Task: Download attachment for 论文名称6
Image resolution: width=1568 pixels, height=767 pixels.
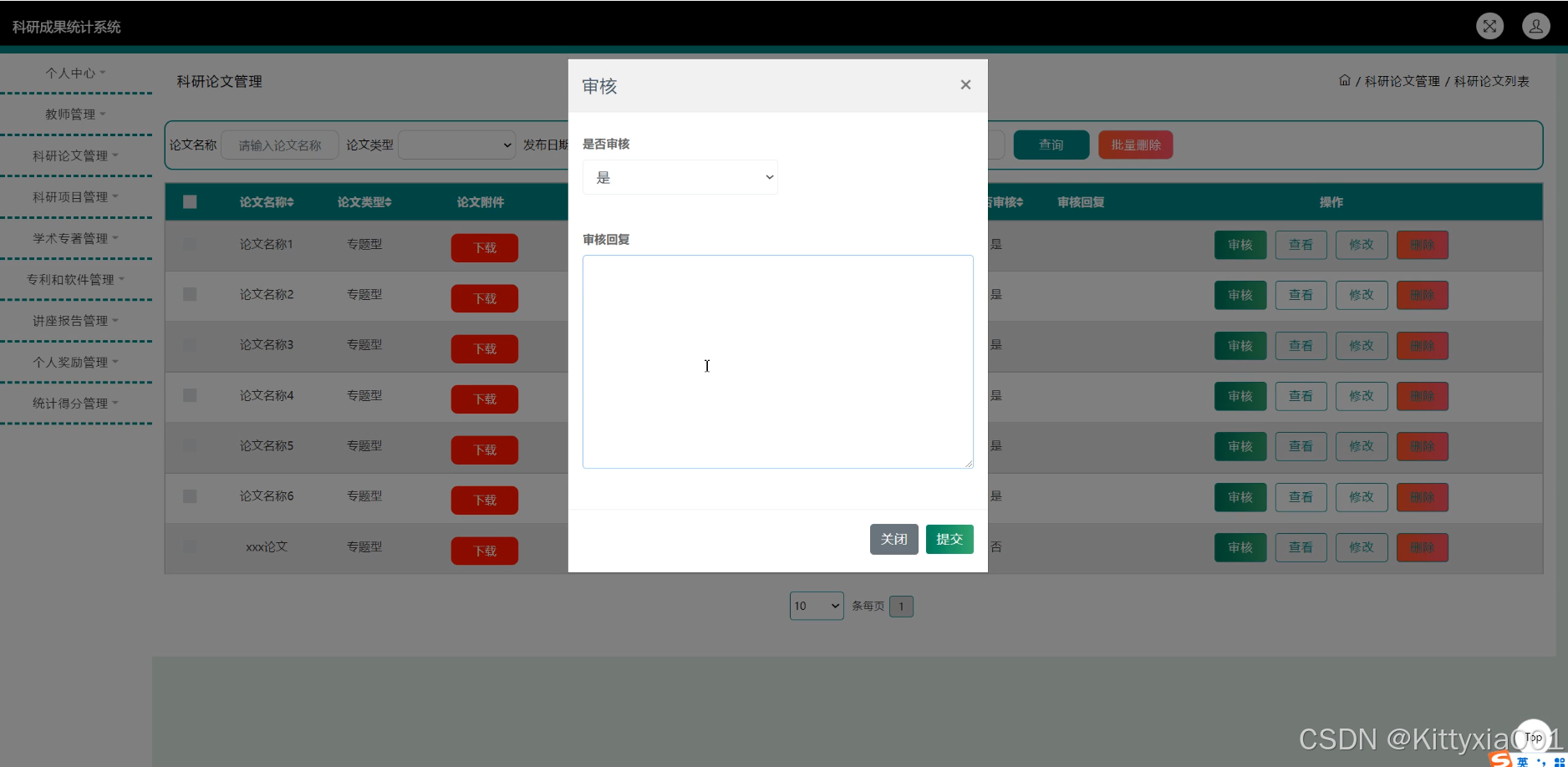Action: [485, 500]
